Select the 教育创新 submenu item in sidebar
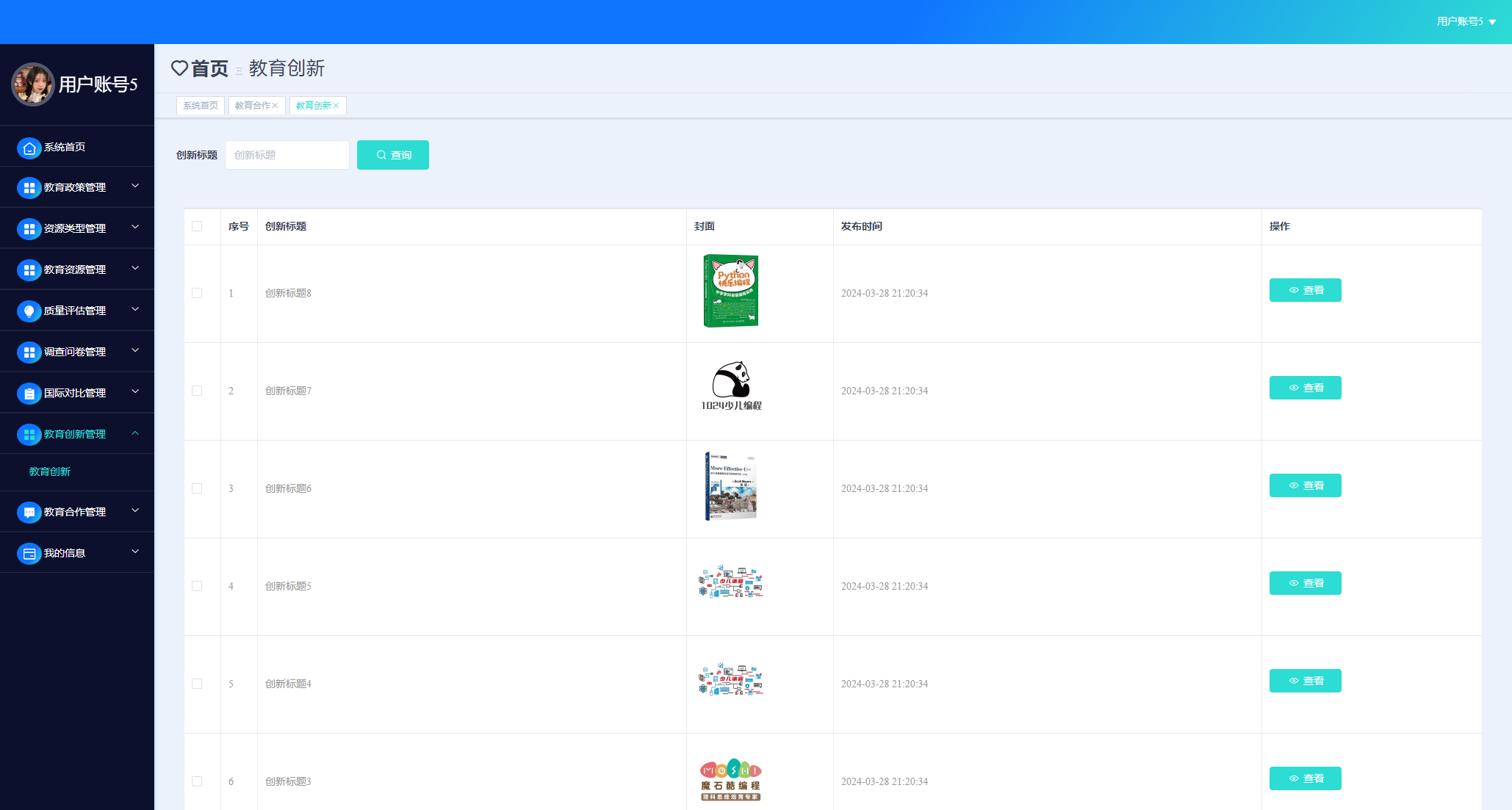The image size is (1512, 810). (50, 471)
